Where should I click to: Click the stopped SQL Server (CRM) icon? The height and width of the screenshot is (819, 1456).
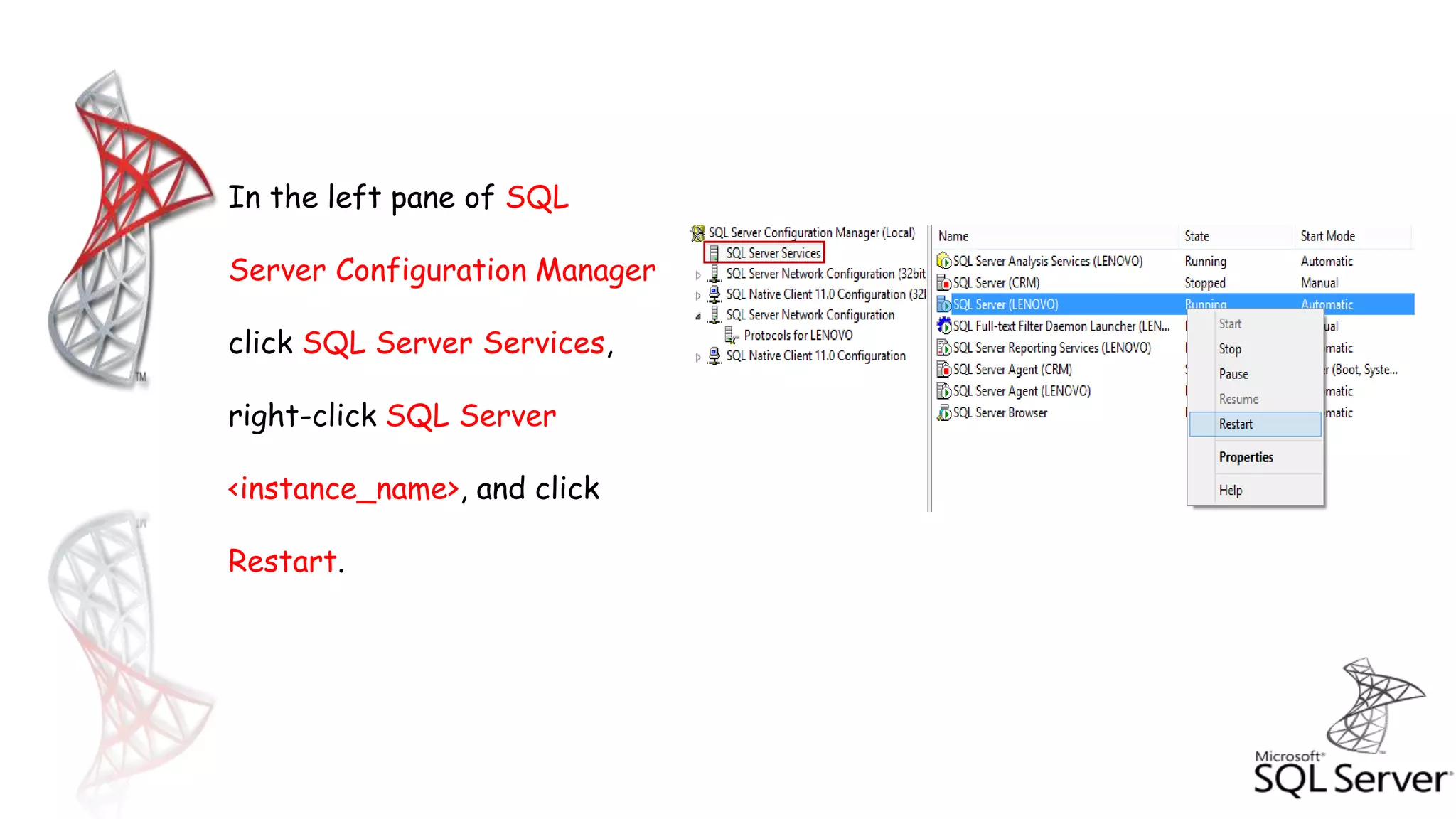point(943,283)
